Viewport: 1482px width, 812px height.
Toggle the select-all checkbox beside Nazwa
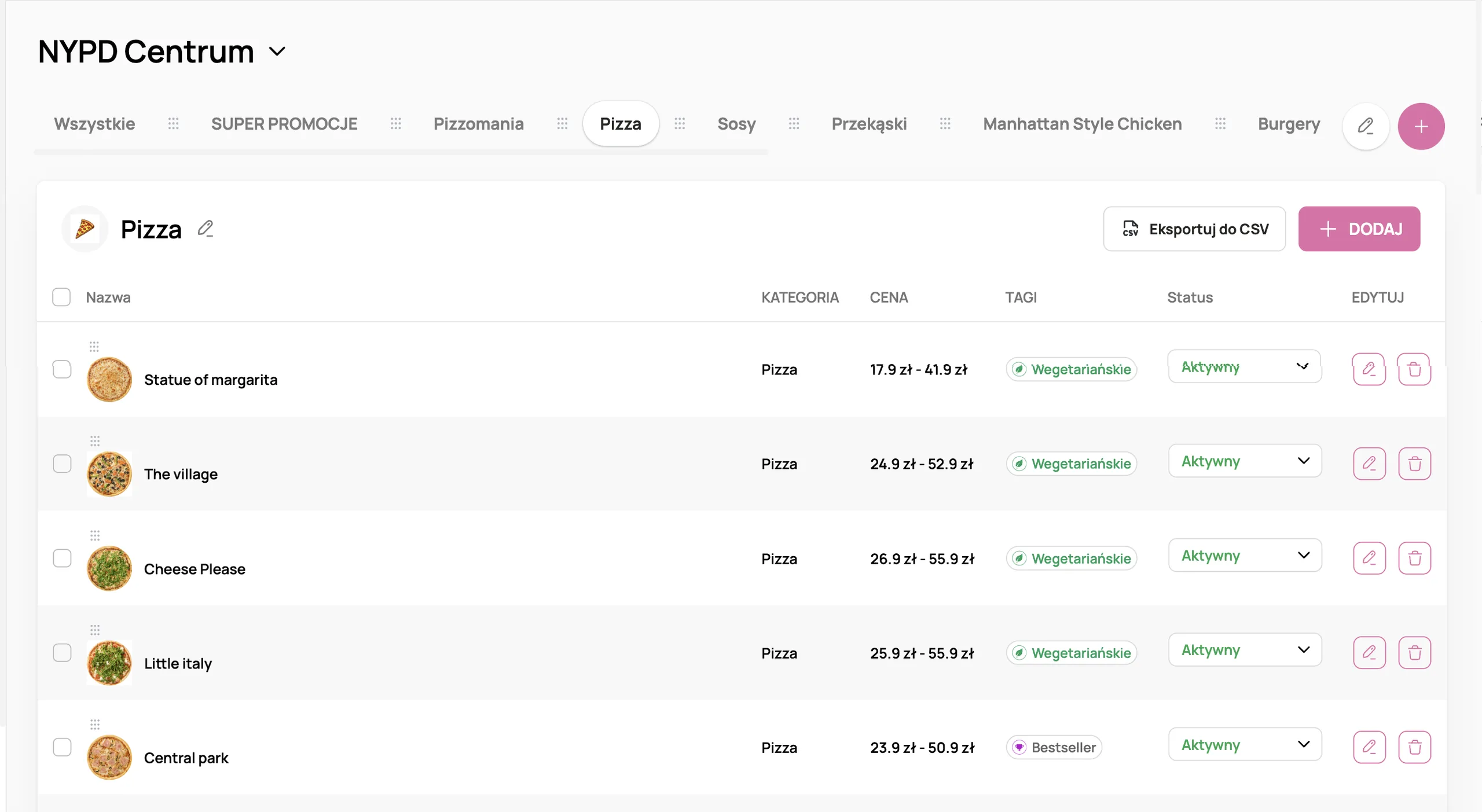[61, 297]
